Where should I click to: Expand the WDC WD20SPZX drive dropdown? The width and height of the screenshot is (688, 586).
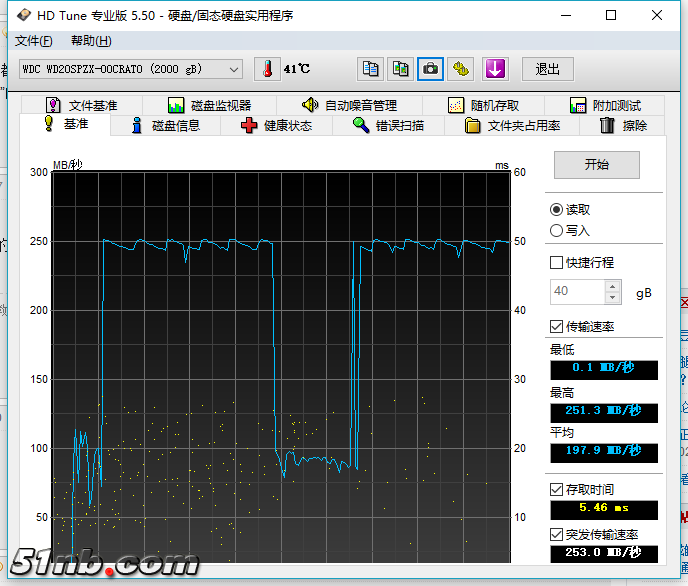234,69
